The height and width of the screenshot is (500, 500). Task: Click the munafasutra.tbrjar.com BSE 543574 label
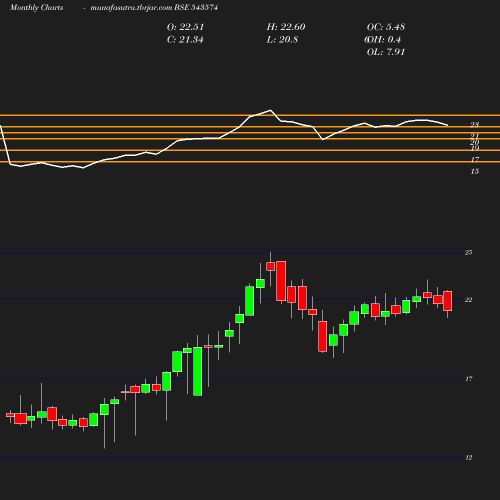point(154,8)
